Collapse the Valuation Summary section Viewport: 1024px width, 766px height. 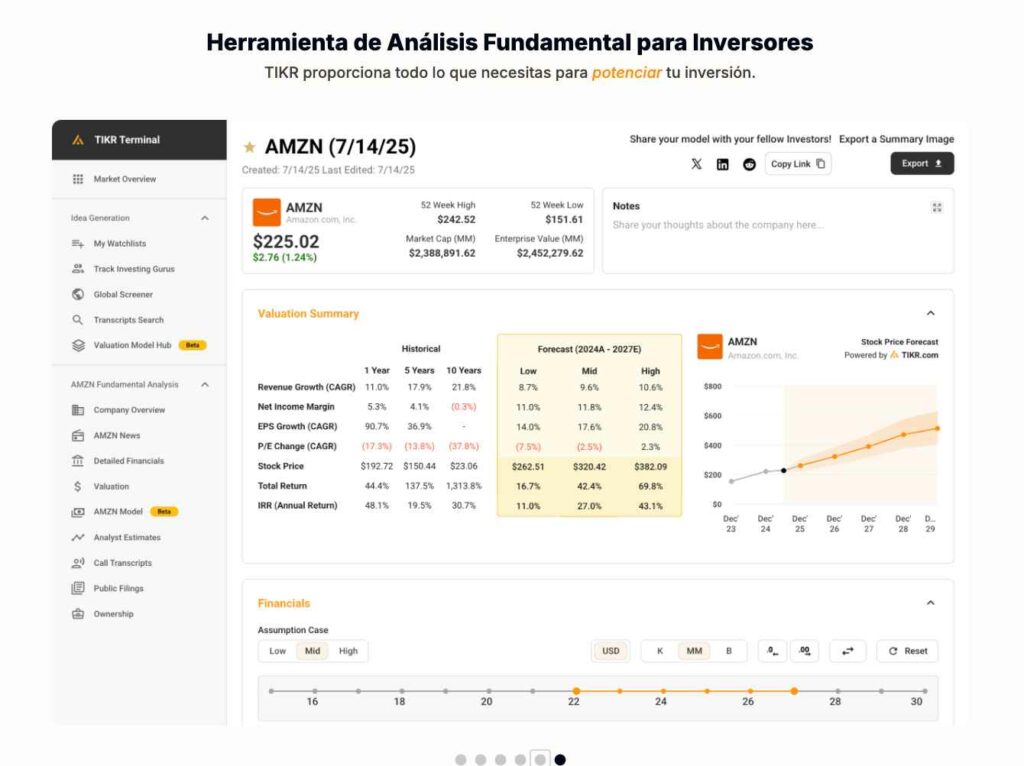[x=931, y=313]
